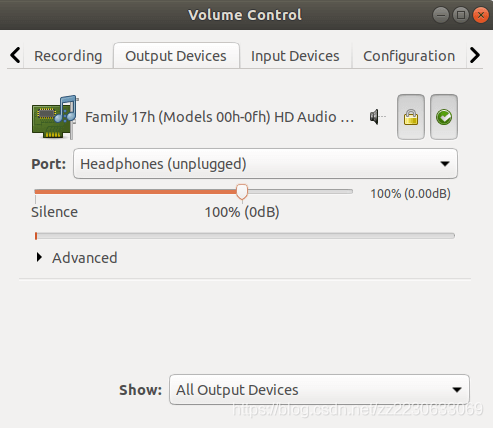The height and width of the screenshot is (428, 493).
Task: Set device as fallback with green check
Action: [x=444, y=117]
